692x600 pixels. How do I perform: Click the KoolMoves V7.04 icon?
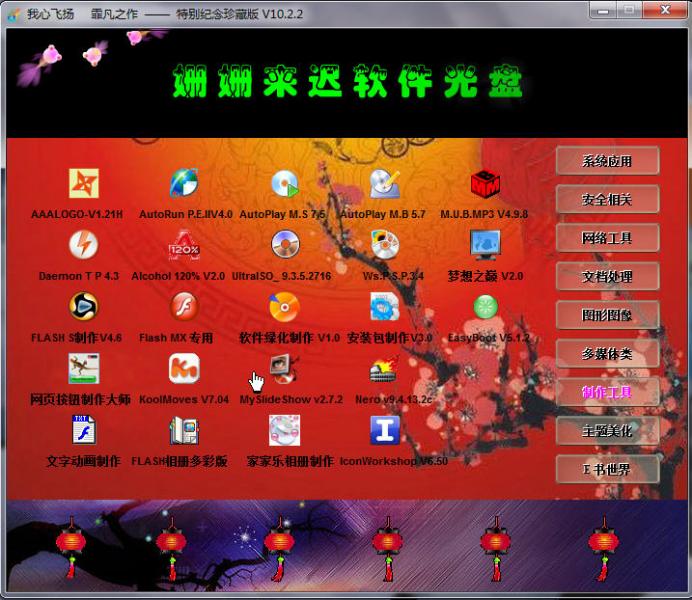tap(184, 368)
